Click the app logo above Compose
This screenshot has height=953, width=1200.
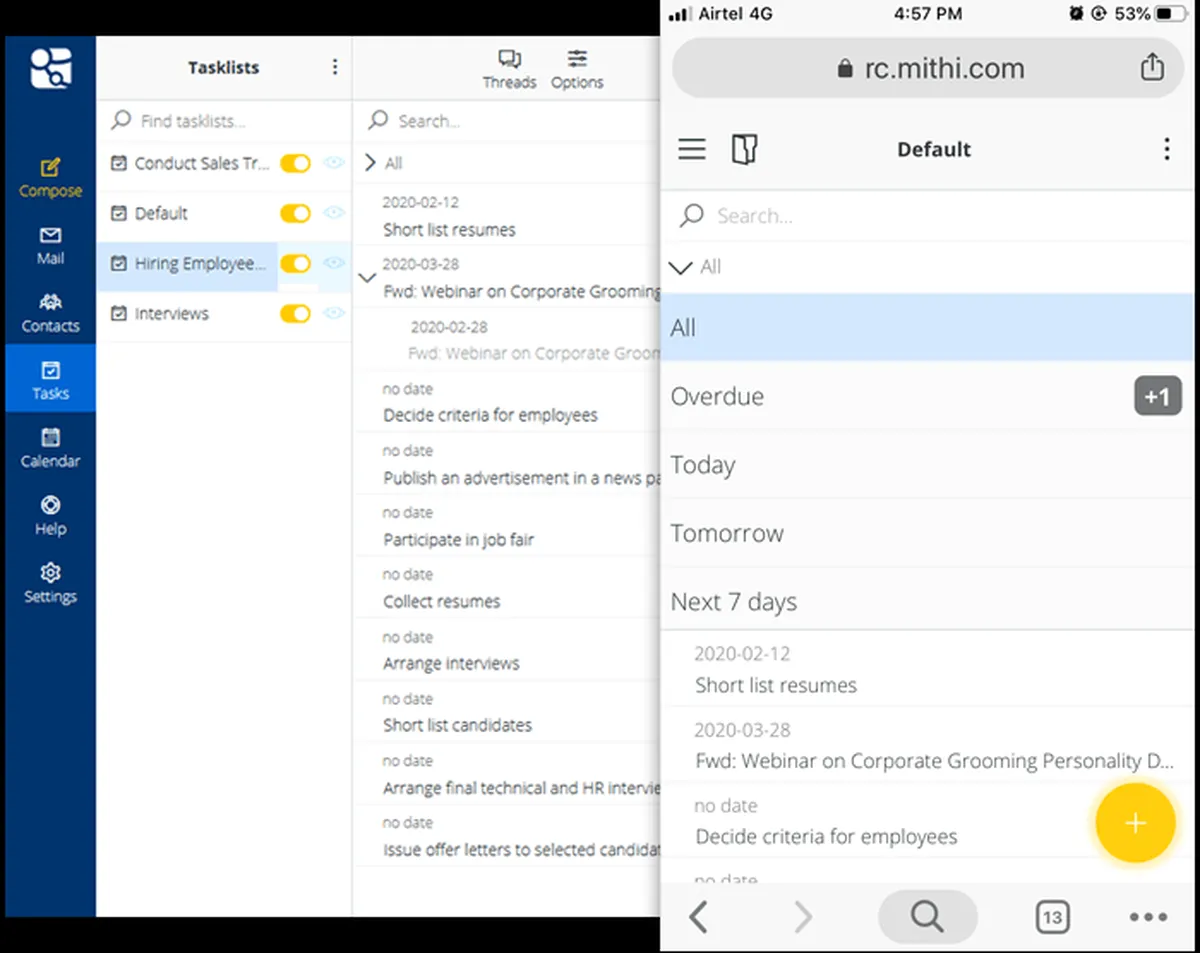click(x=50, y=68)
